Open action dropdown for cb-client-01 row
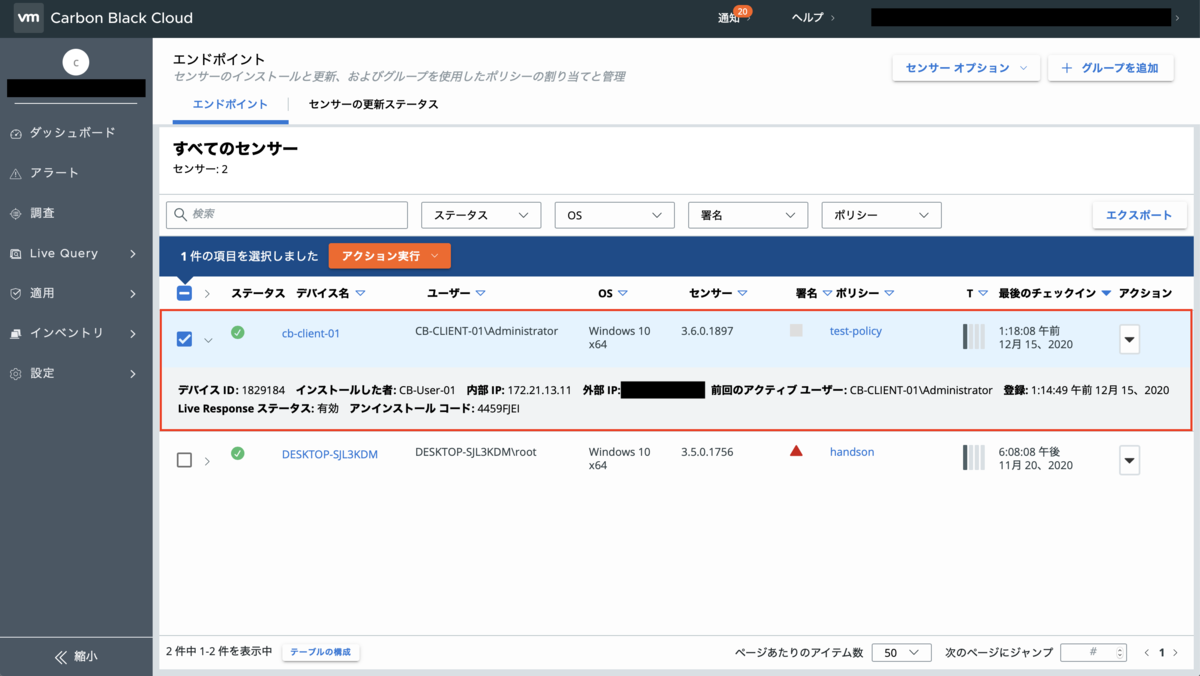This screenshot has height=676, width=1200. click(1129, 339)
